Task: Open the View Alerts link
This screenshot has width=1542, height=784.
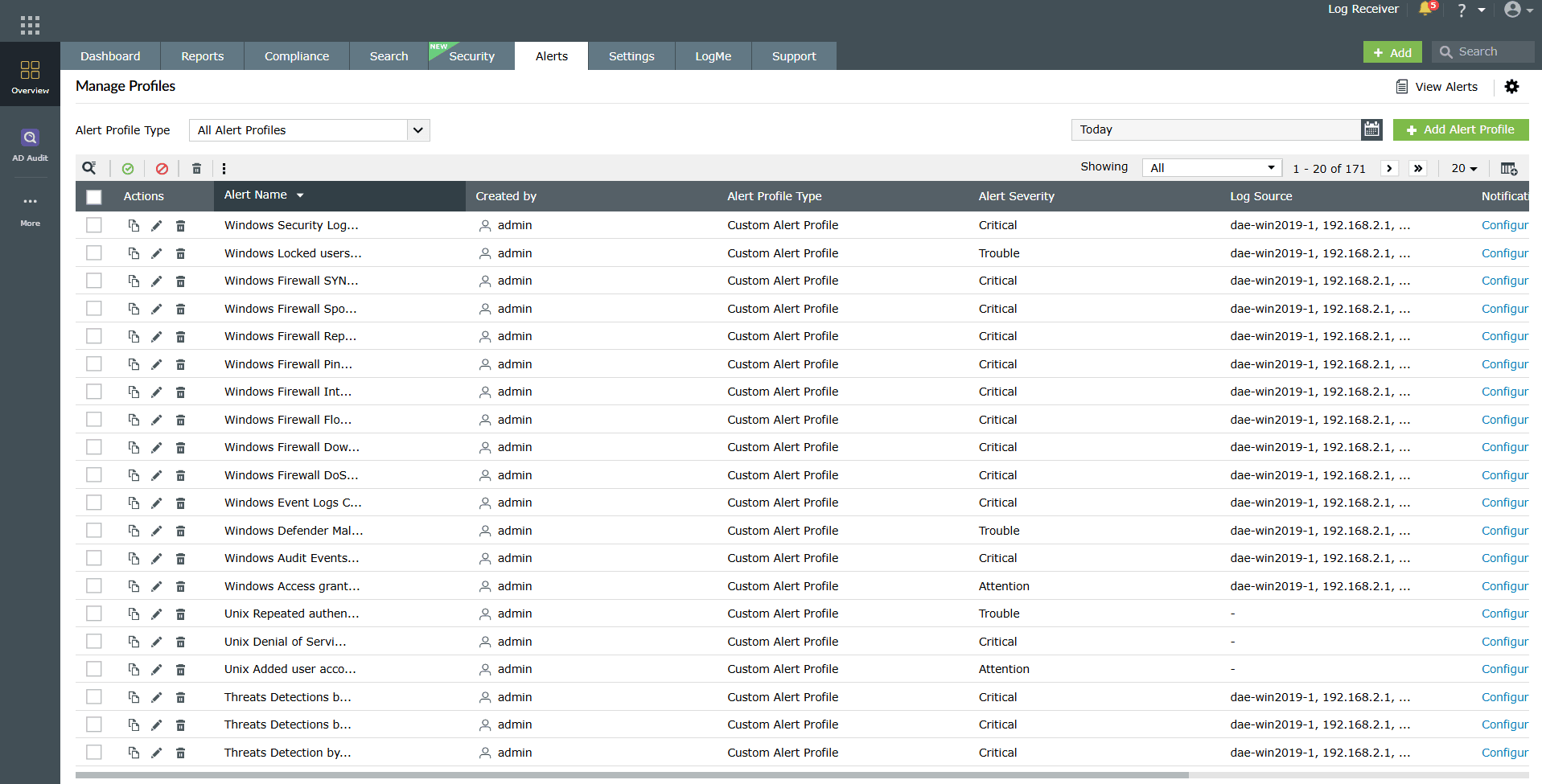Action: pyautogui.click(x=1437, y=87)
